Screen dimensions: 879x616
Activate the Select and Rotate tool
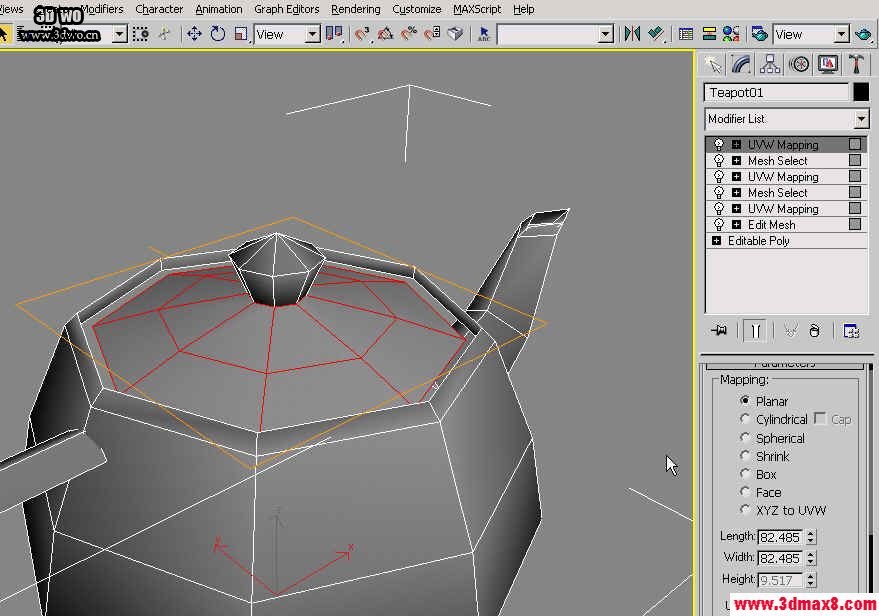[218, 34]
